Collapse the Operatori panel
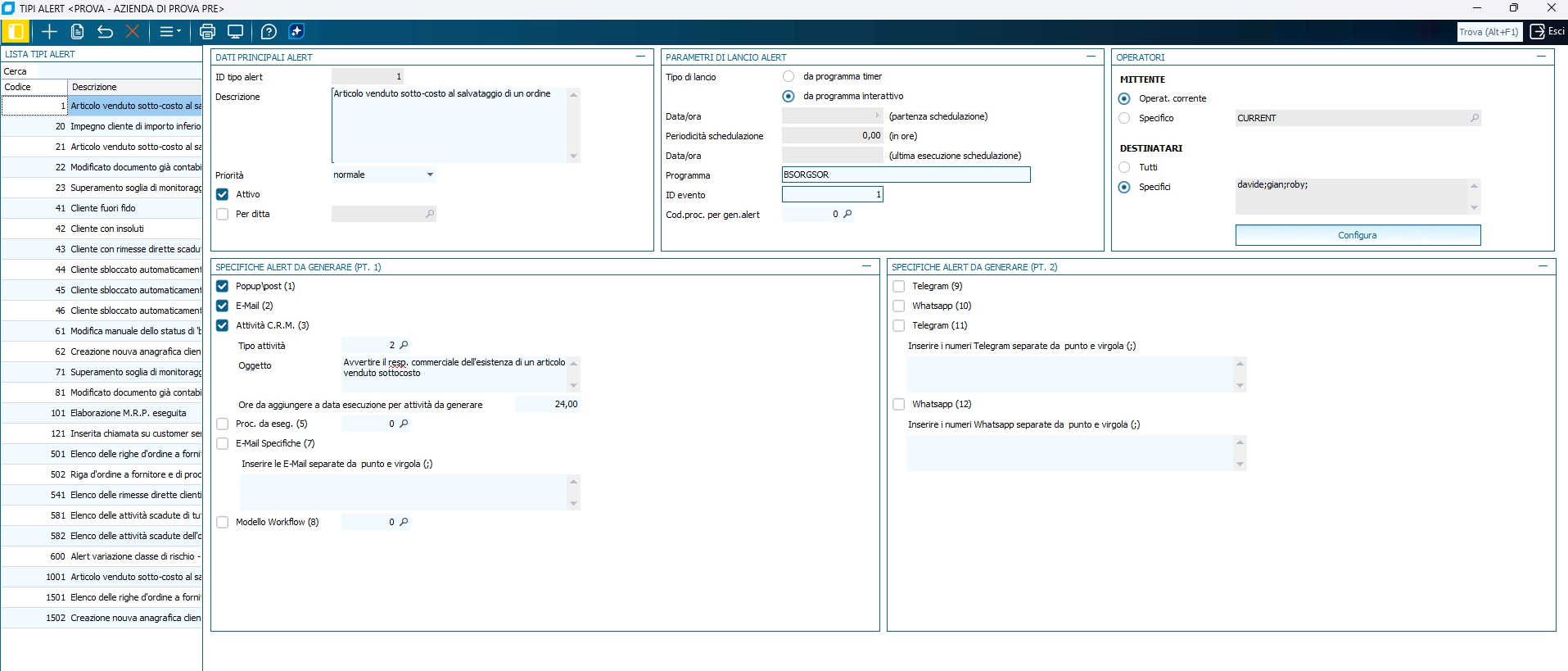 [1541, 57]
